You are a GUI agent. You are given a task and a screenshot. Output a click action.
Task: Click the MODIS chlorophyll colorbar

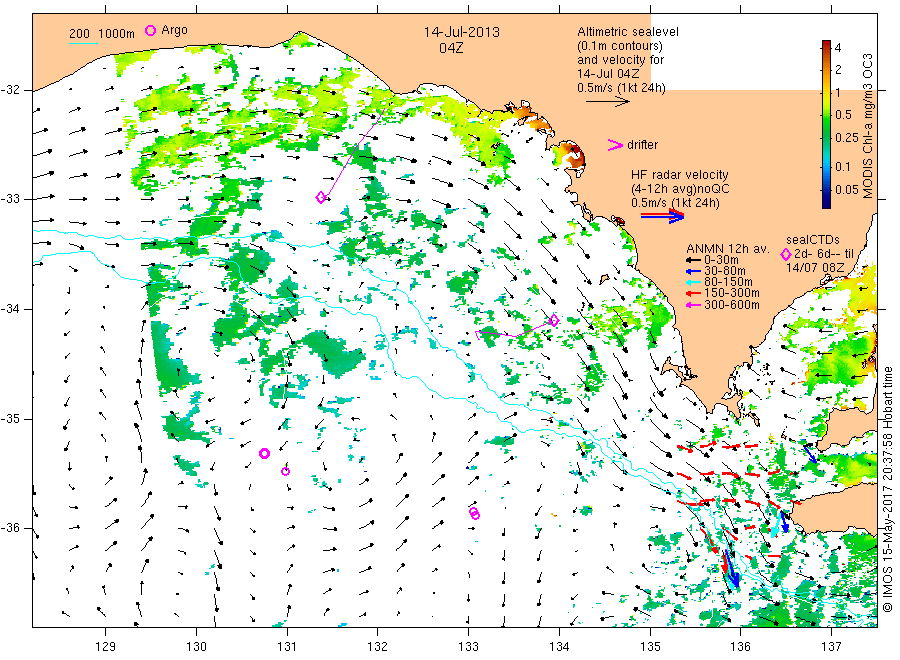[826, 124]
